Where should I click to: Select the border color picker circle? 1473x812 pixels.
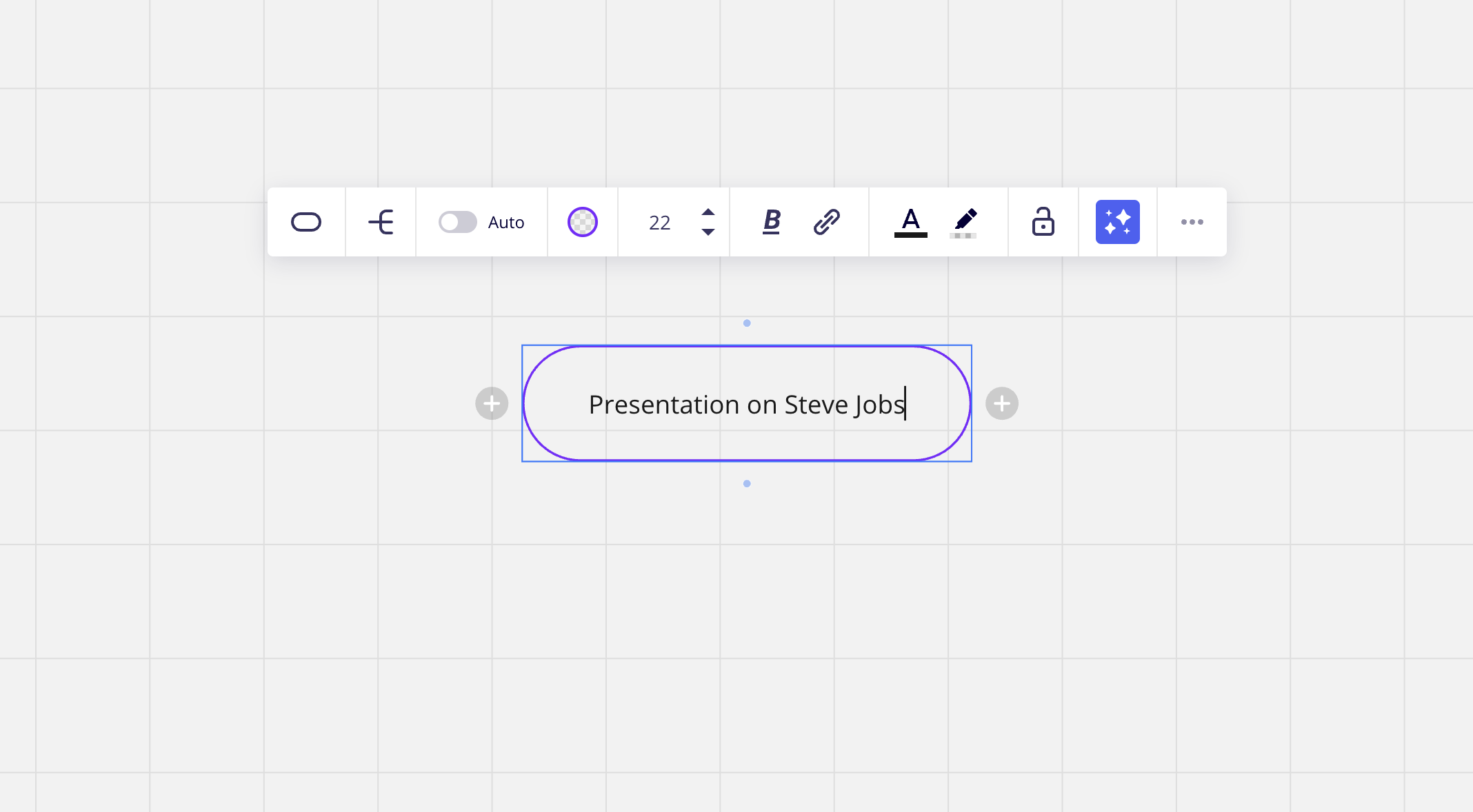582,222
